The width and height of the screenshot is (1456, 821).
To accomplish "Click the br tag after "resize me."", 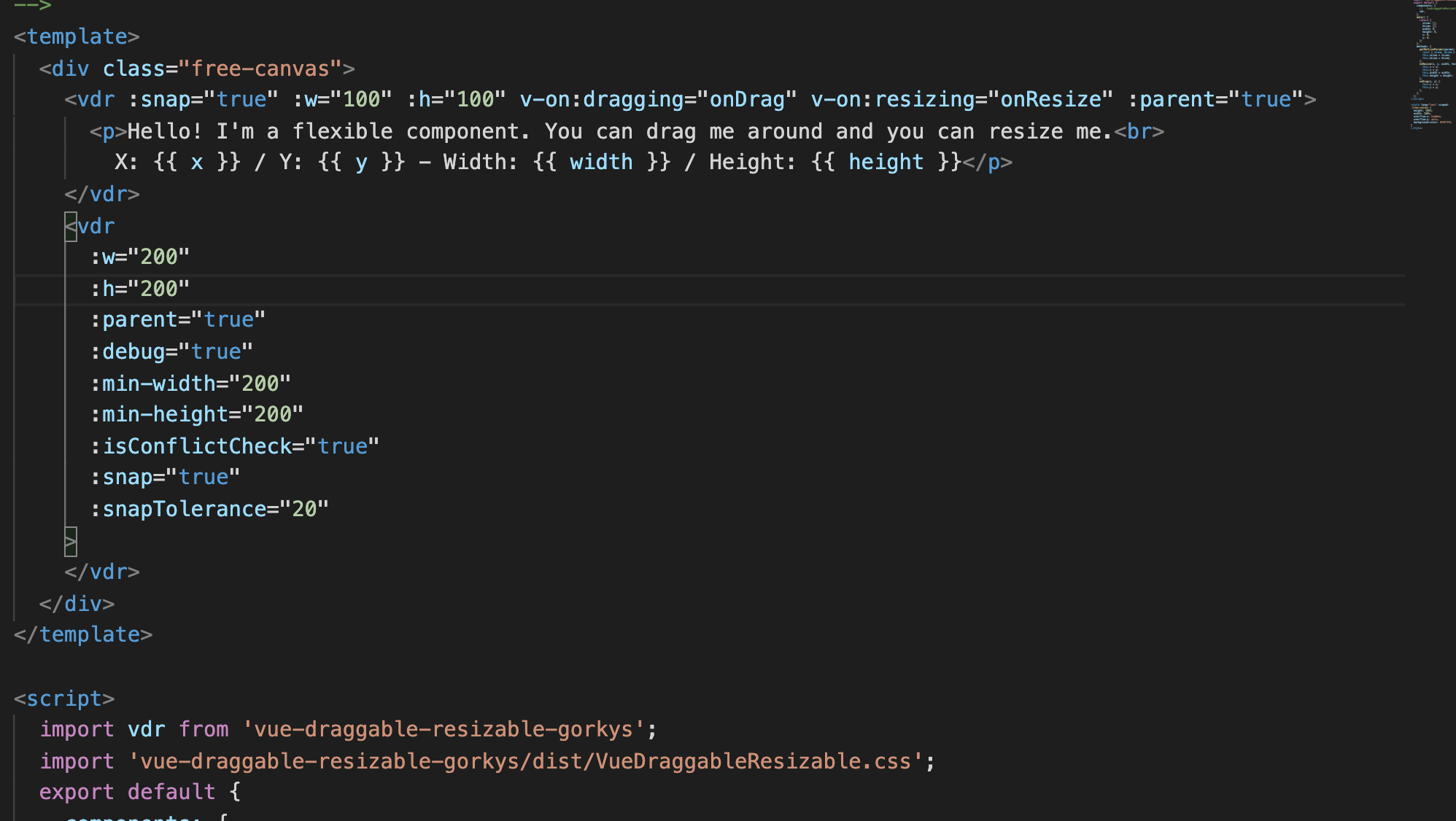I will click(x=1139, y=131).
